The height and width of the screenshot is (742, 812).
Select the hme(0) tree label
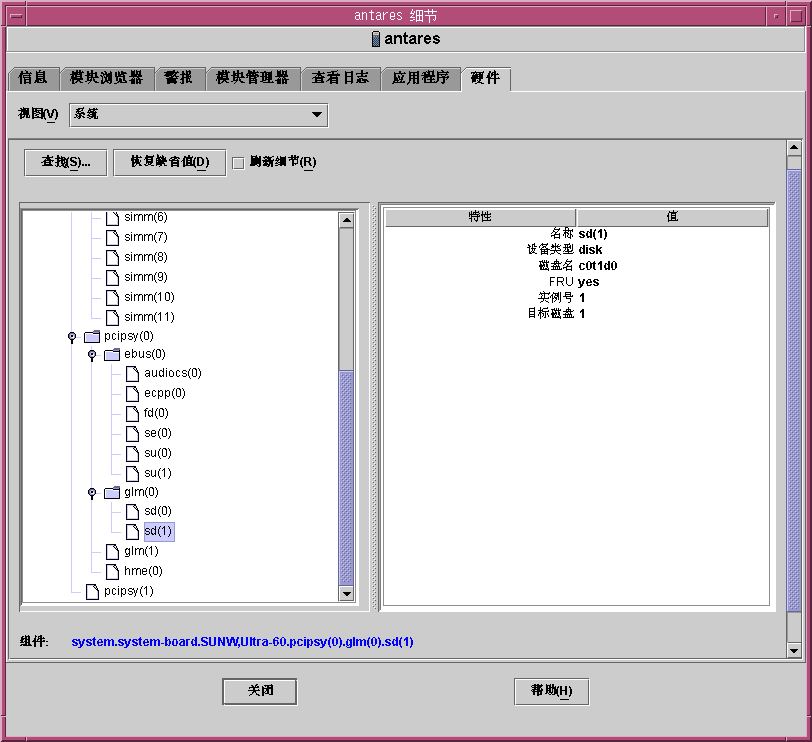click(x=143, y=571)
